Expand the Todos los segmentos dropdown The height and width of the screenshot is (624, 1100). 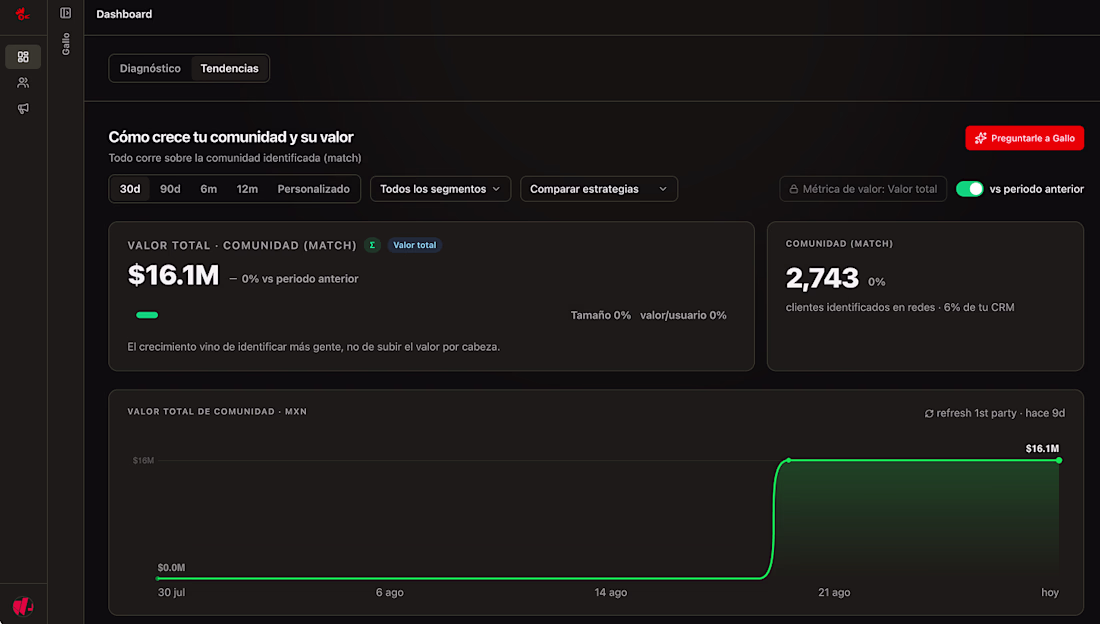coord(441,189)
